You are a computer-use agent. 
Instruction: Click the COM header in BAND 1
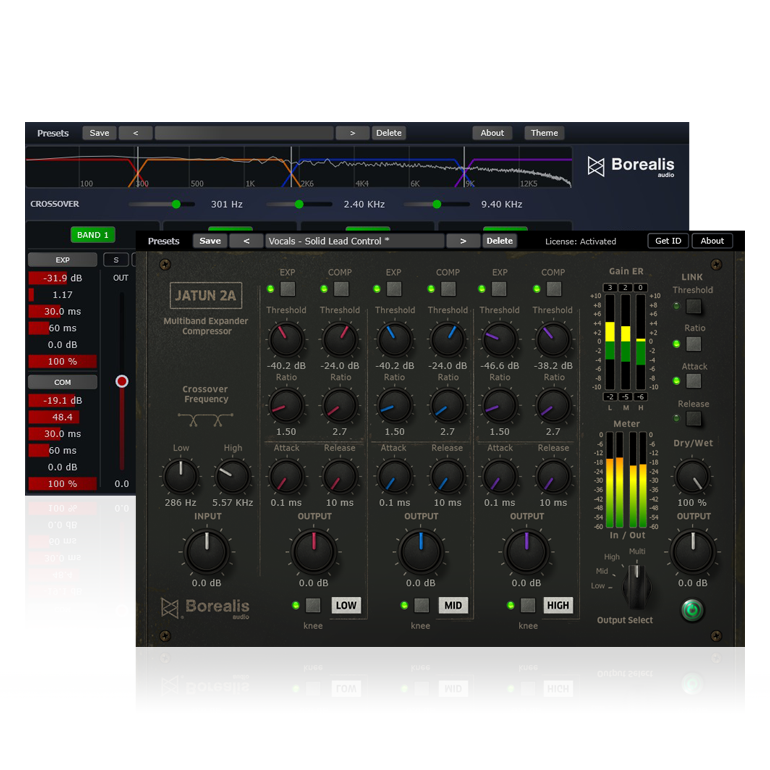[62, 382]
